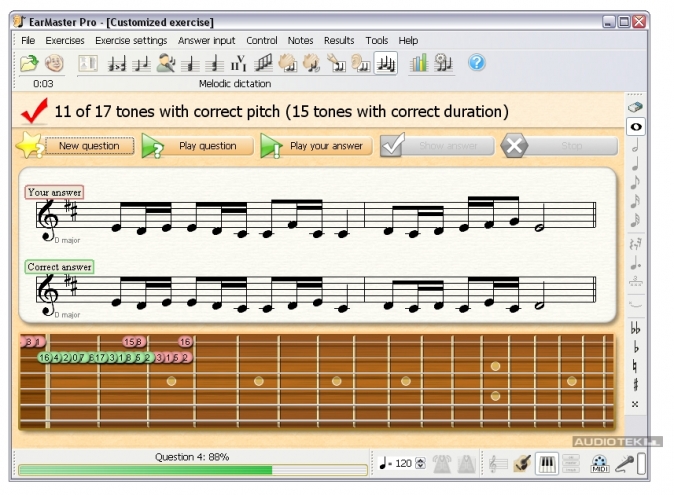674x495 pixels.
Task: Click the 'Correct answer' staff label
Action: coord(59,267)
